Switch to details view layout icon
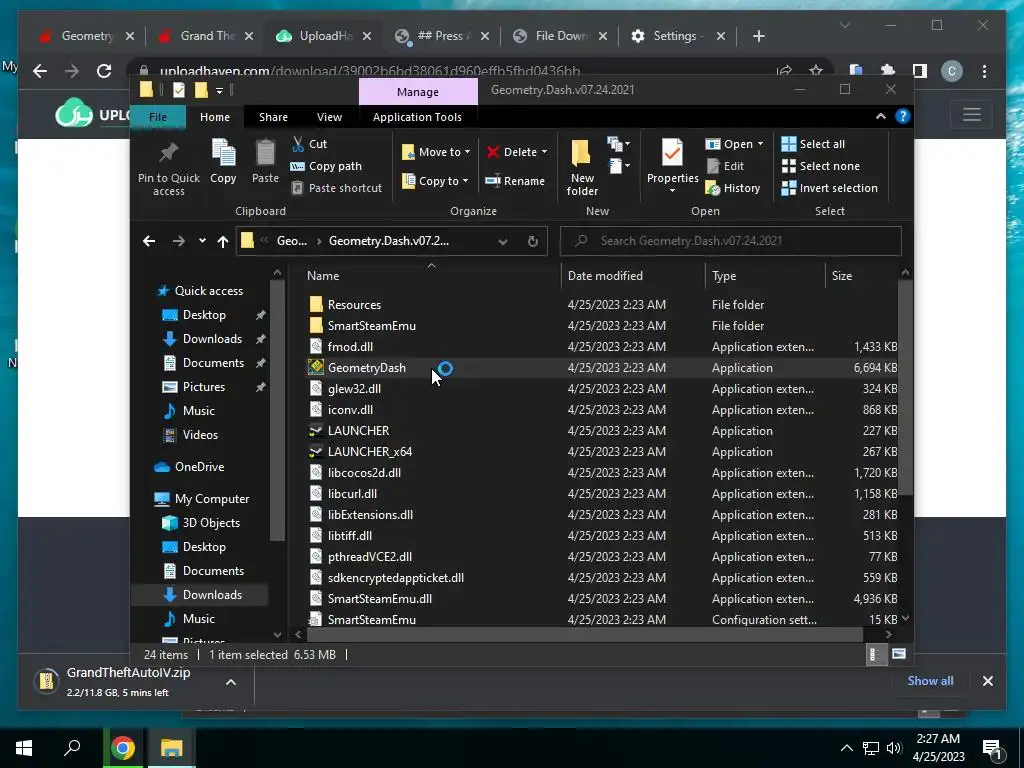Image resolution: width=1024 pixels, height=768 pixels. 874,654
